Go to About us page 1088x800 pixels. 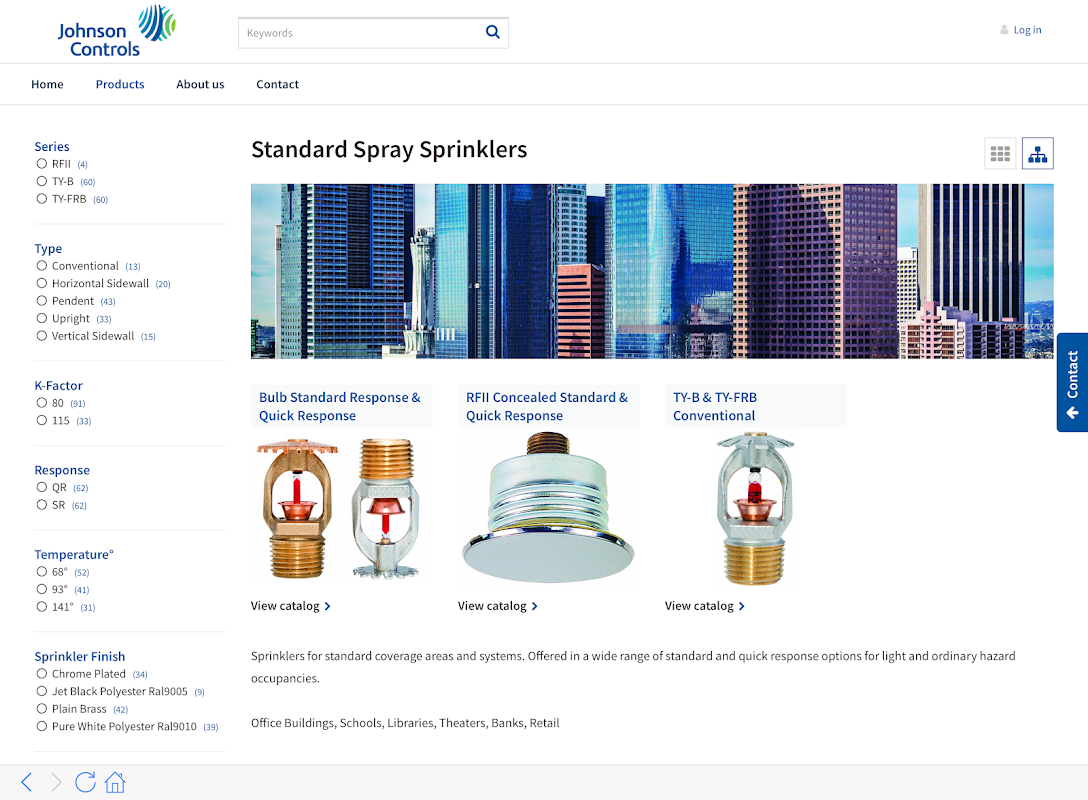(200, 84)
